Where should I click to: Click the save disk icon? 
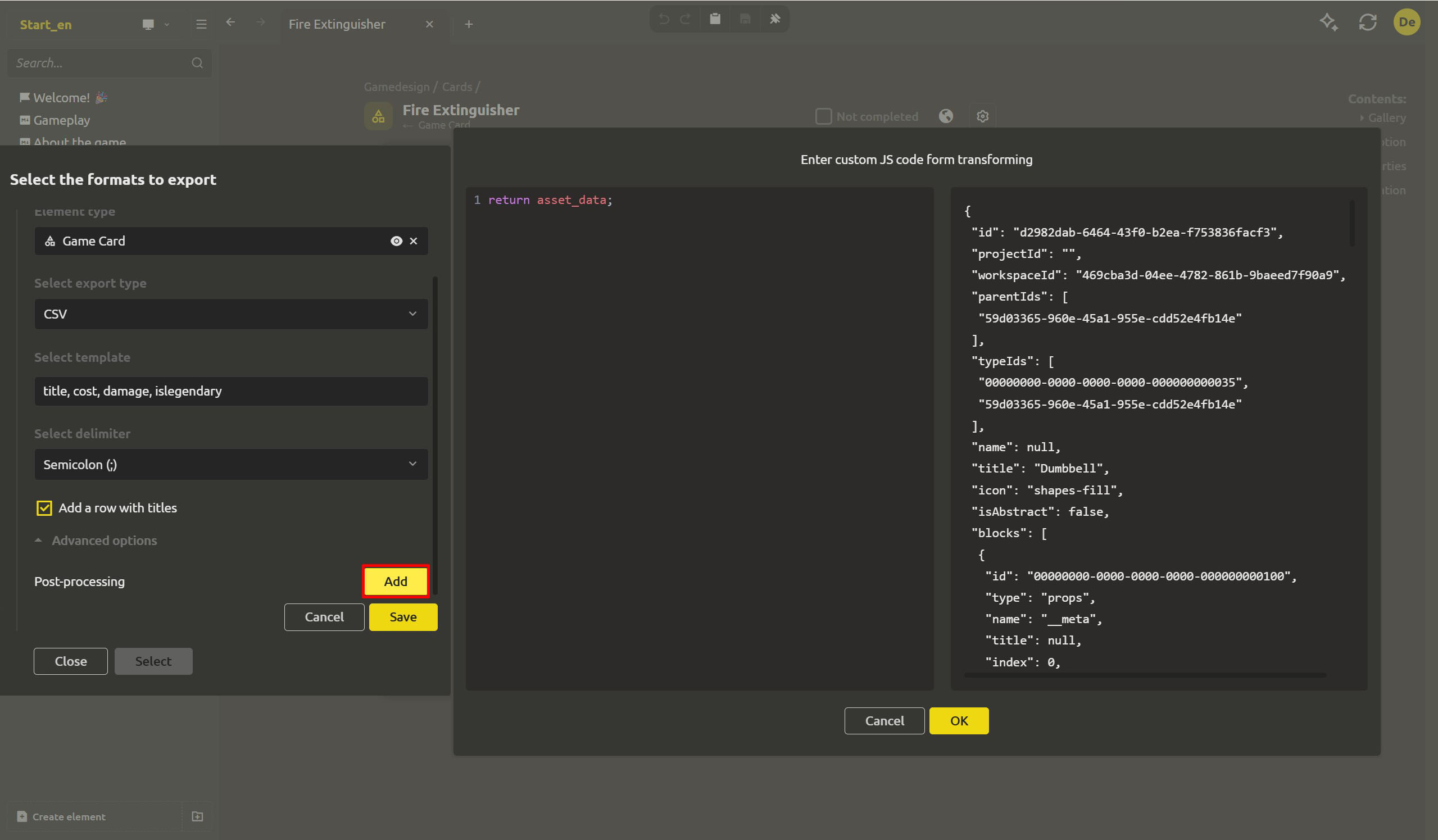(x=745, y=19)
